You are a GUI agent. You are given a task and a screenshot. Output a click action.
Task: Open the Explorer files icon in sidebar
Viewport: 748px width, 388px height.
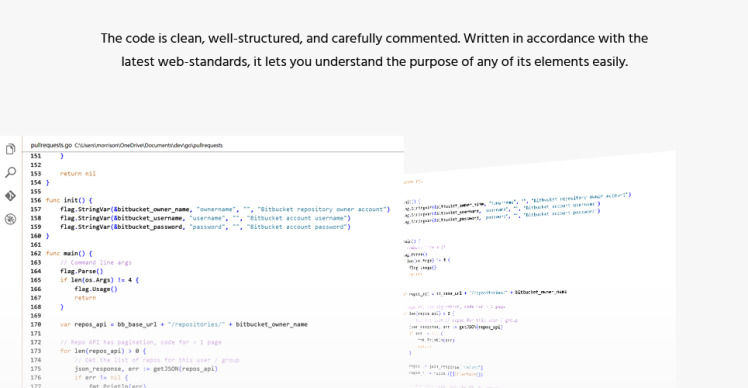pyautogui.click(x=10, y=149)
